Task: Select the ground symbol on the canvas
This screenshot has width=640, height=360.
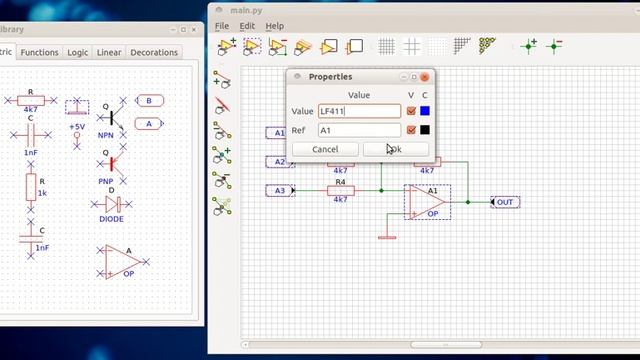Action: click(x=387, y=237)
